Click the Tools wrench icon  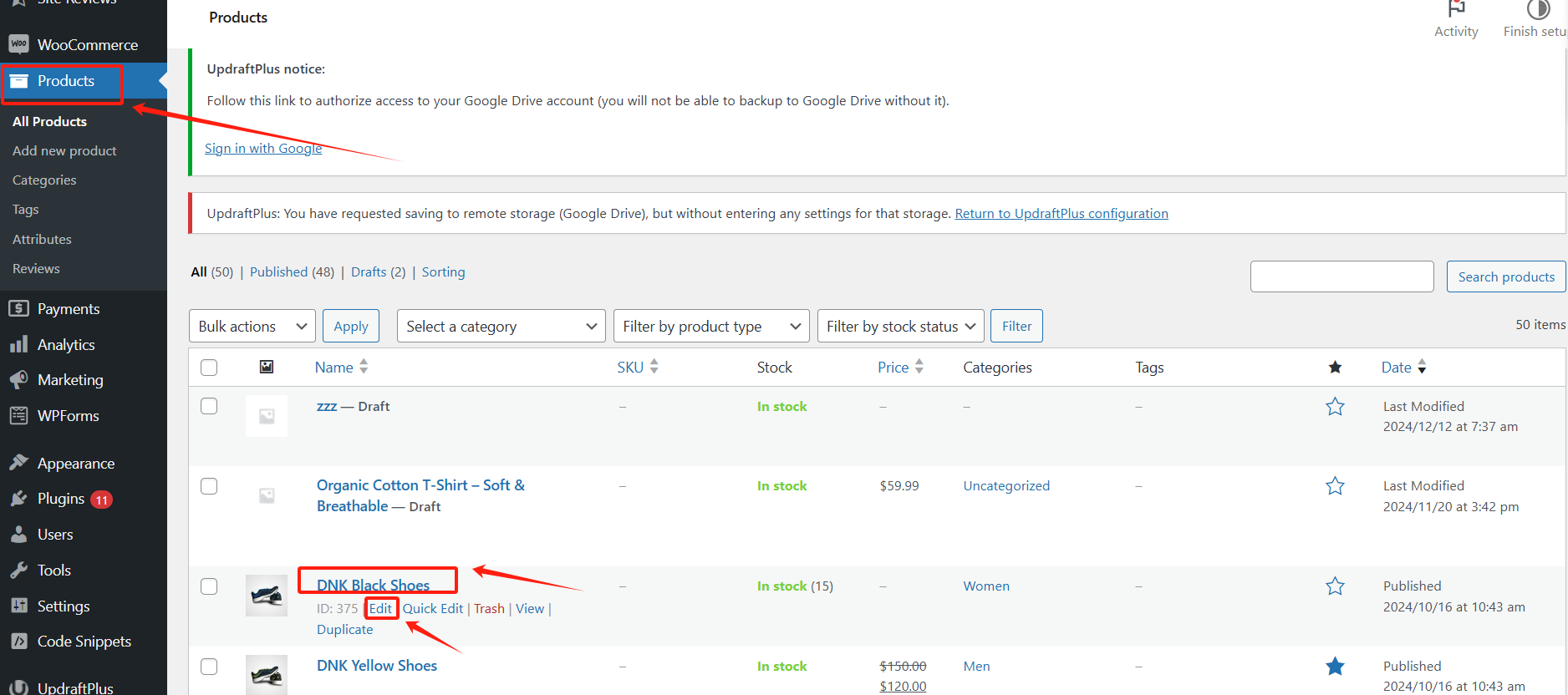pyautogui.click(x=18, y=570)
